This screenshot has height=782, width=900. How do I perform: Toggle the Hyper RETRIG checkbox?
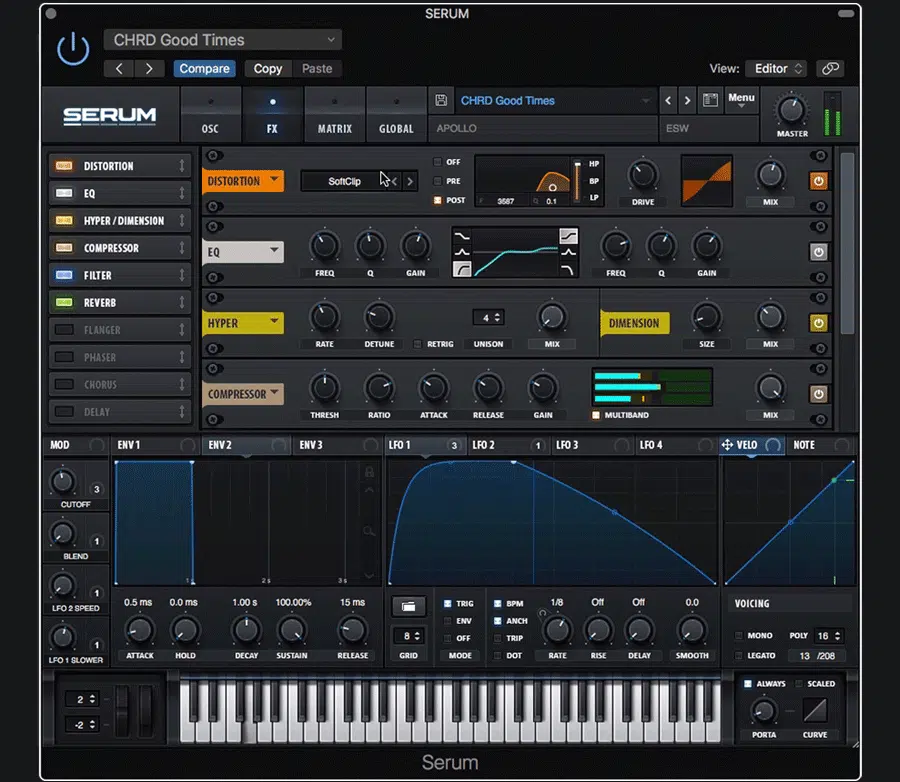[417, 344]
